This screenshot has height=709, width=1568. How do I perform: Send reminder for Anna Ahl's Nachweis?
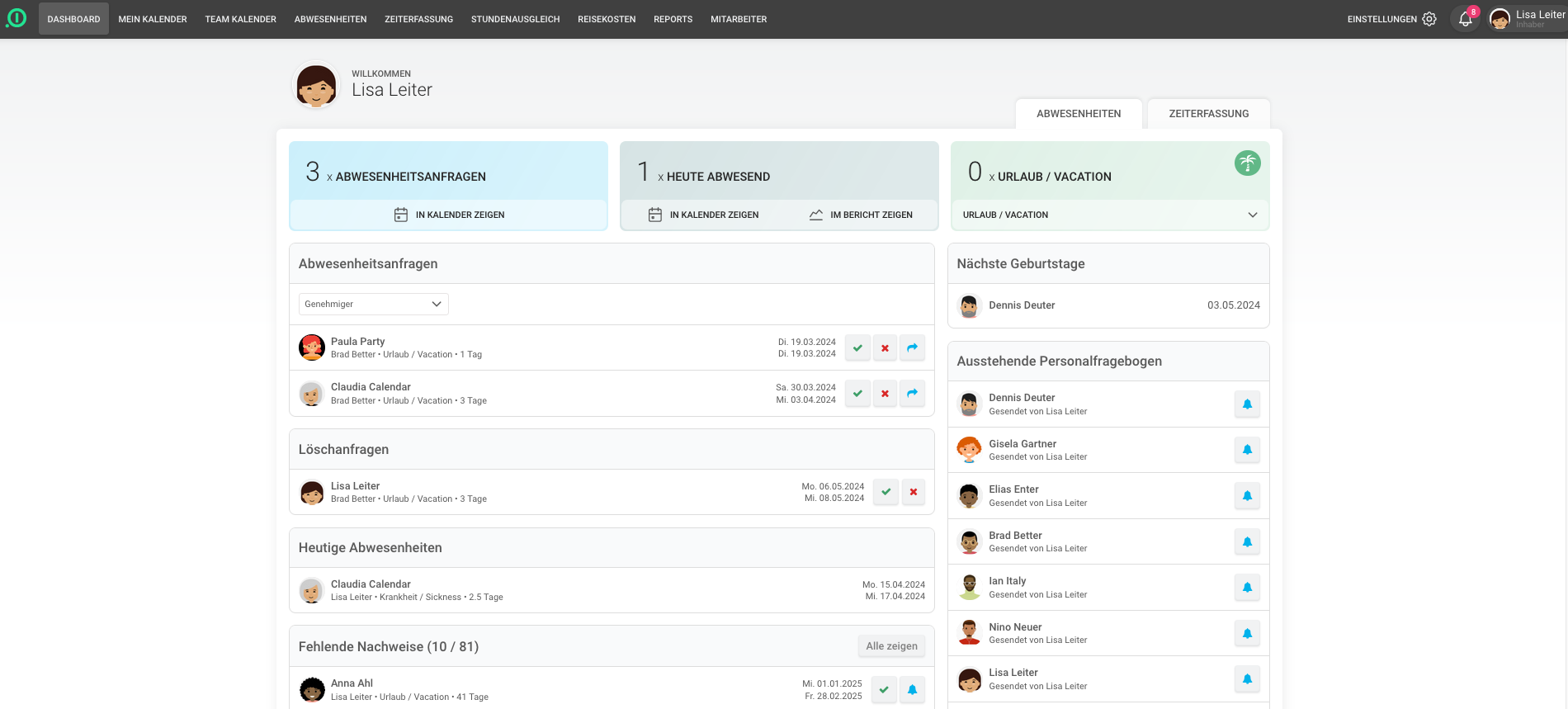912,690
